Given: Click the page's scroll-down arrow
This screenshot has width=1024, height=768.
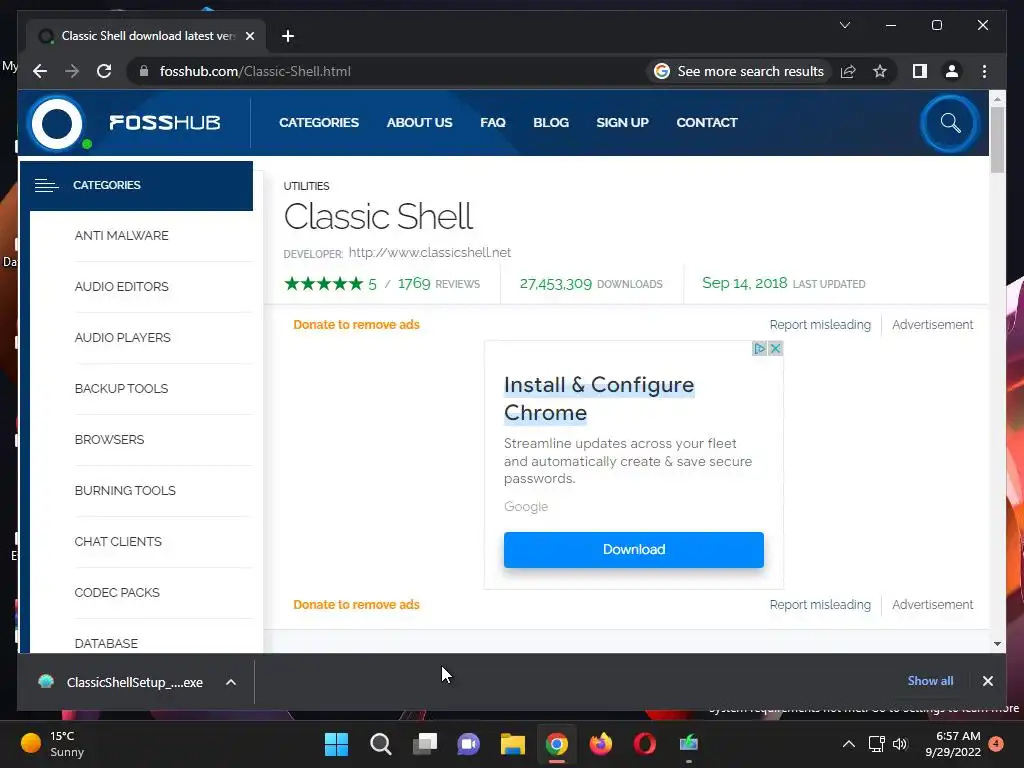Looking at the screenshot, I should tap(997, 644).
